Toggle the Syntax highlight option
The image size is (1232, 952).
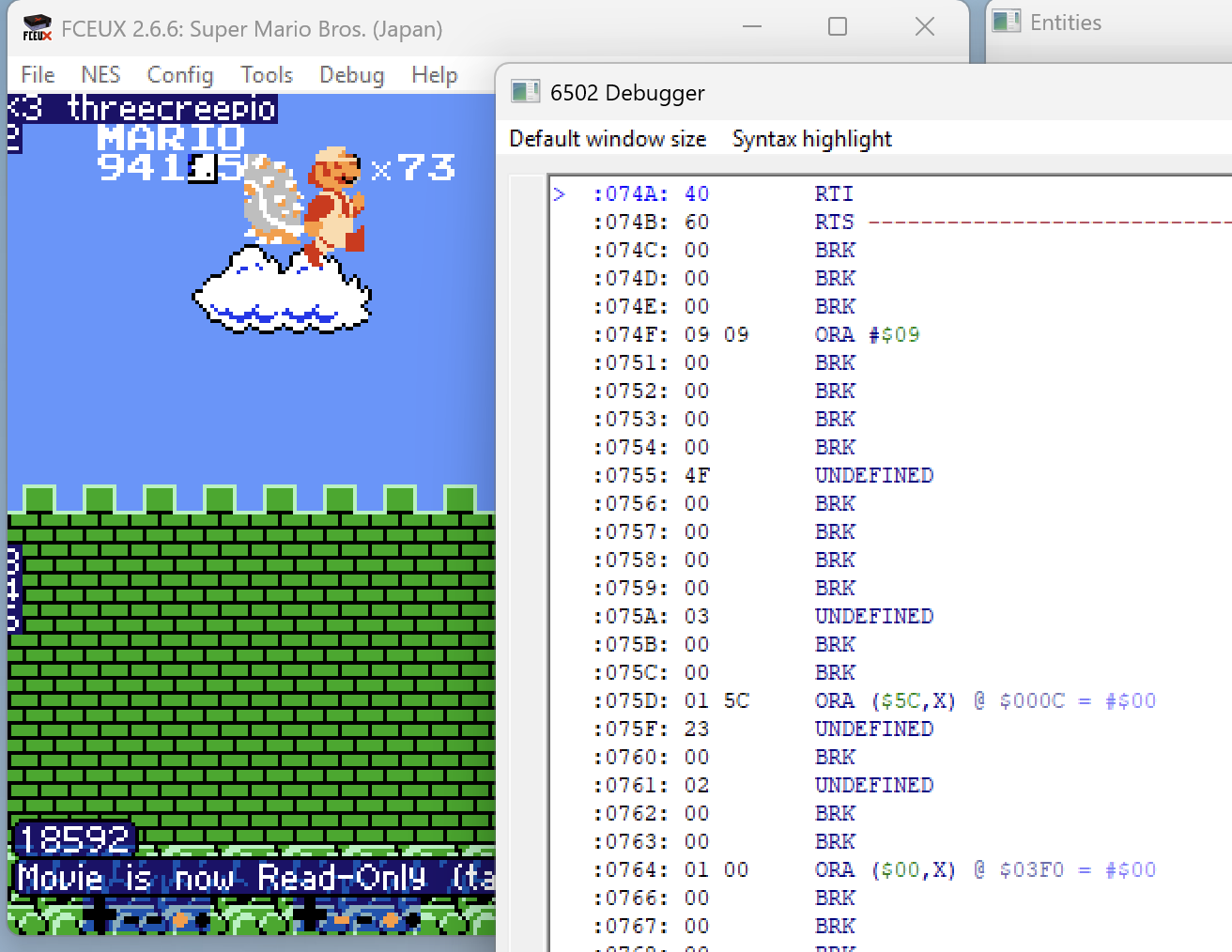pos(811,139)
